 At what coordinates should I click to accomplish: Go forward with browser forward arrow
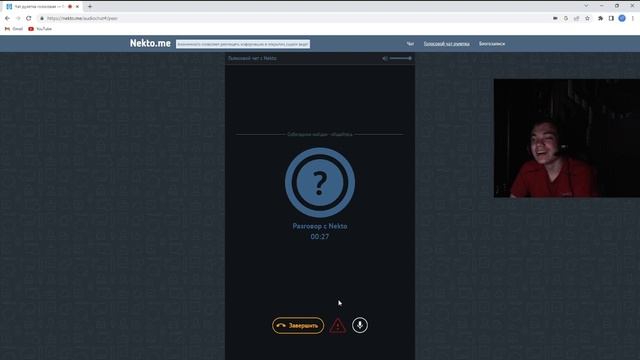(18, 18)
